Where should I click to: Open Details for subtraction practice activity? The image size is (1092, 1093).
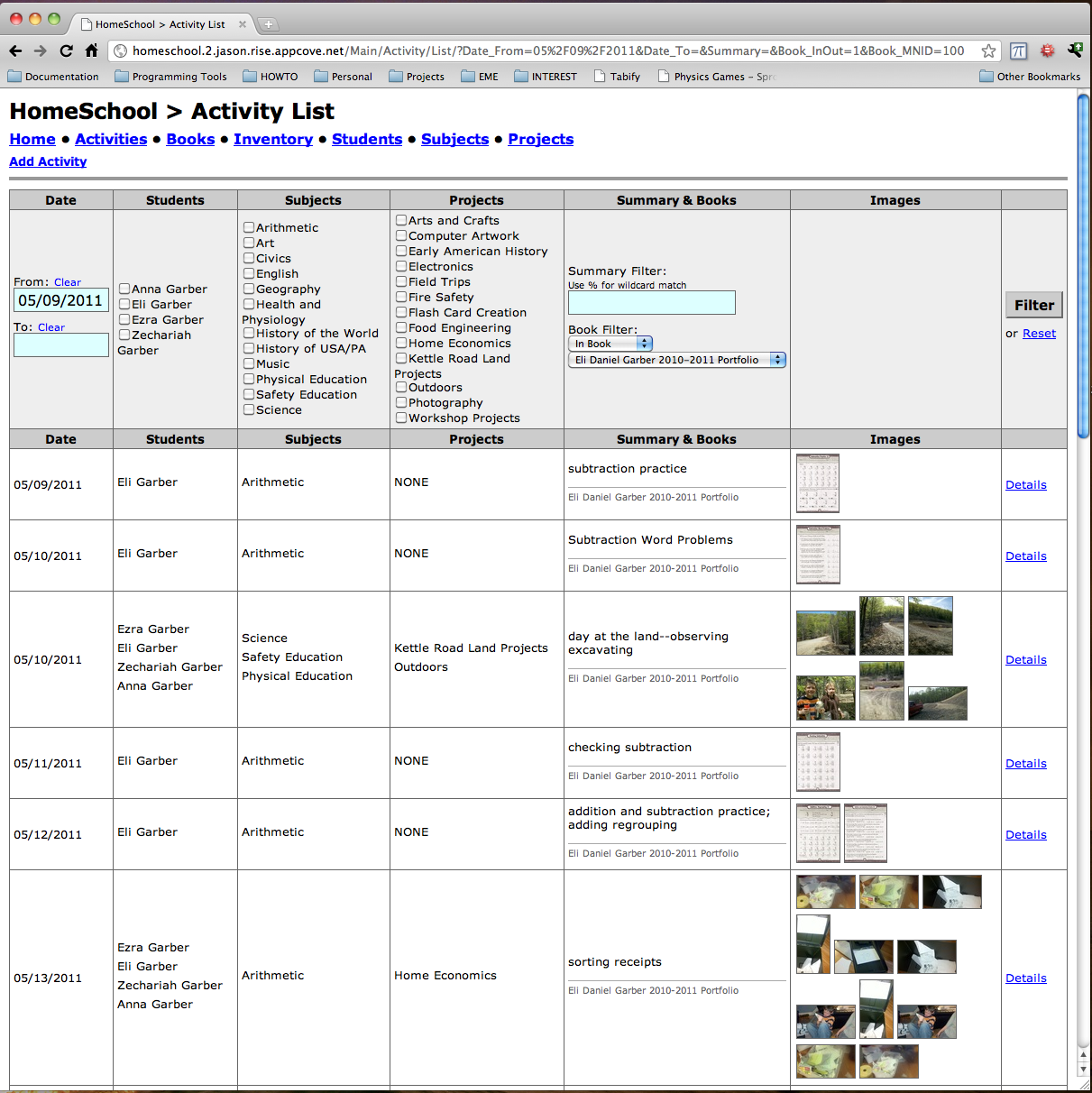[x=1025, y=485]
